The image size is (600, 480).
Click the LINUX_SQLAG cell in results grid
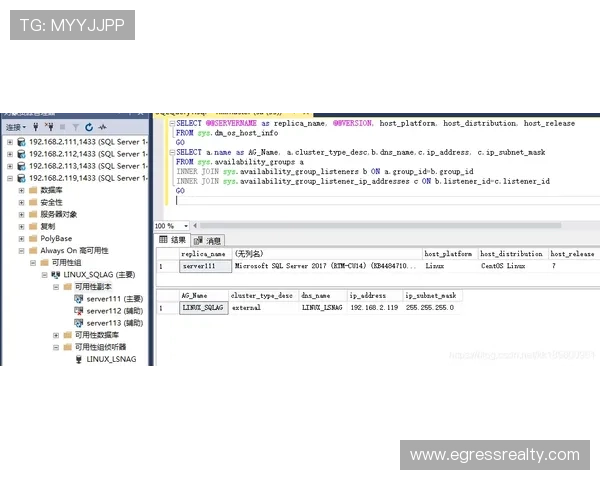[203, 308]
